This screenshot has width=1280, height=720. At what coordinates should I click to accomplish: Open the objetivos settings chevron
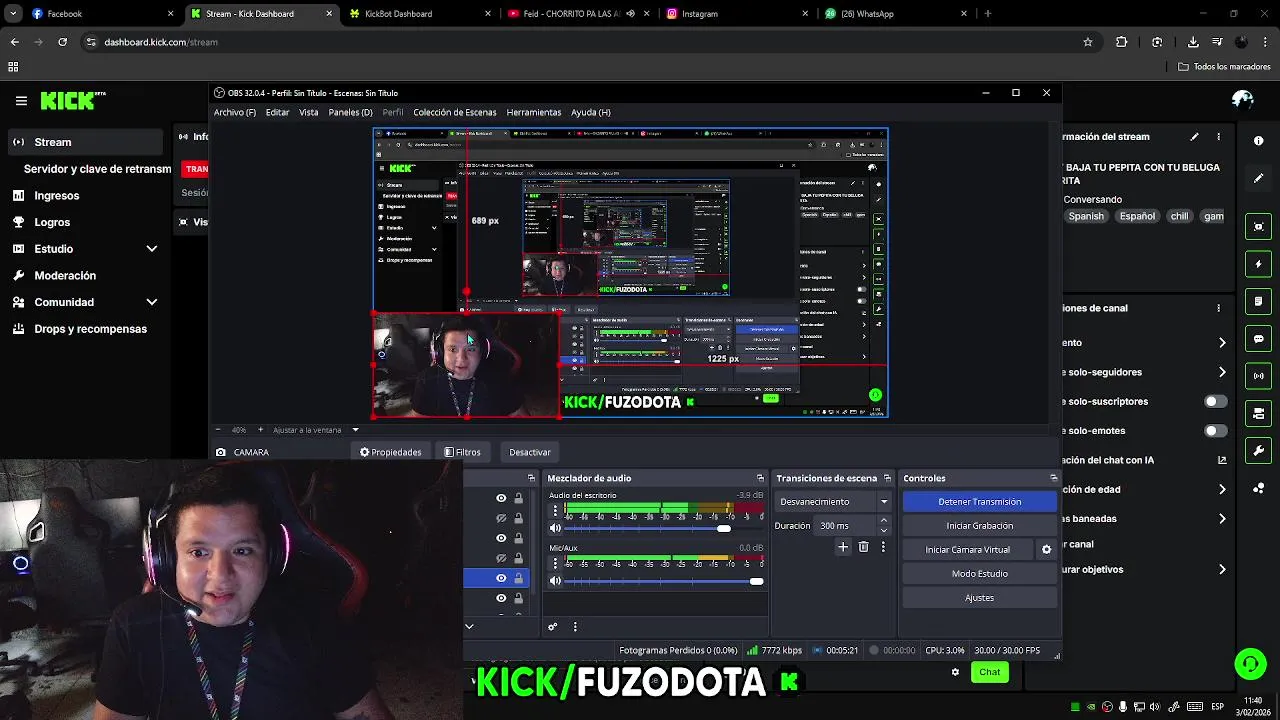(1222, 569)
